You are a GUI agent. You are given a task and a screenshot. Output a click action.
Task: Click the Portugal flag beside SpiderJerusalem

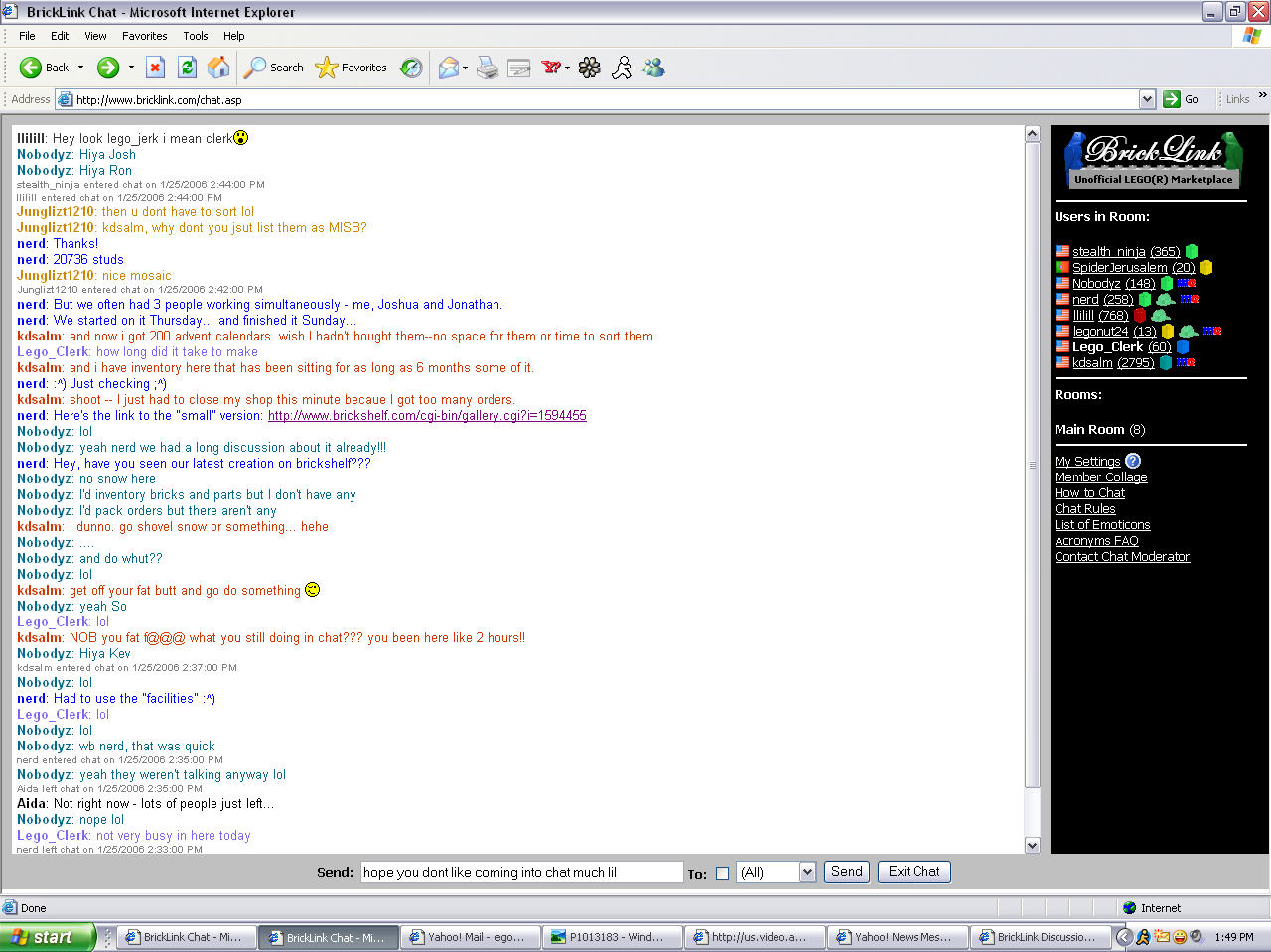(1061, 267)
